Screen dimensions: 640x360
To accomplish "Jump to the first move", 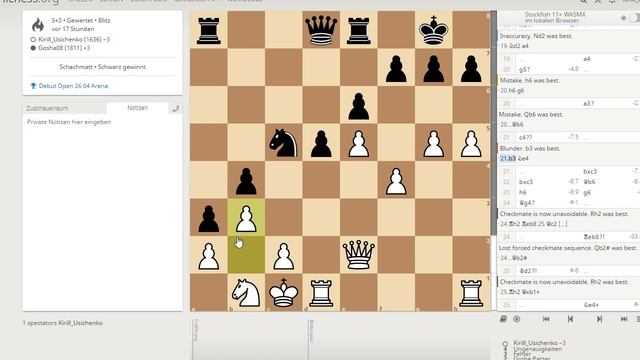I will [546, 319].
